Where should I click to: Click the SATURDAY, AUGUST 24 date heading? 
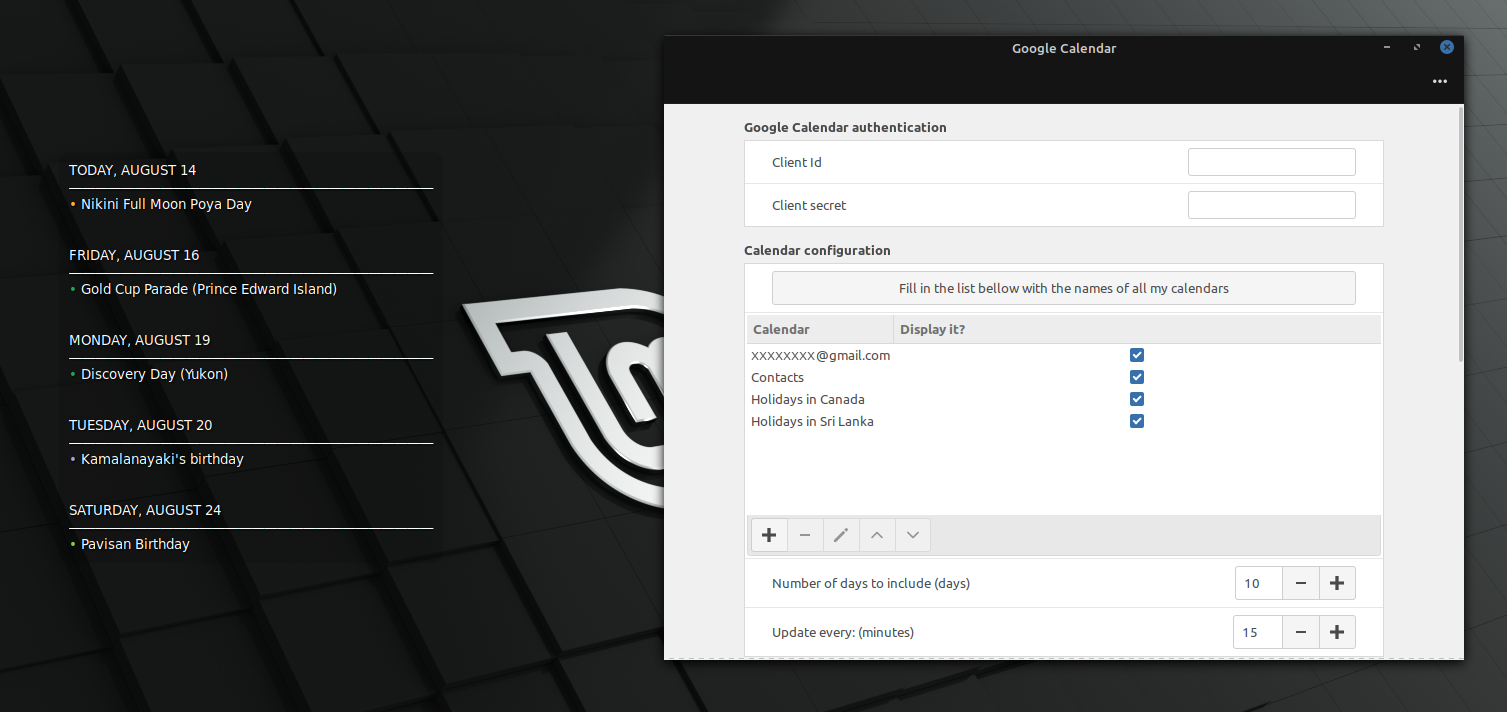[x=145, y=510]
